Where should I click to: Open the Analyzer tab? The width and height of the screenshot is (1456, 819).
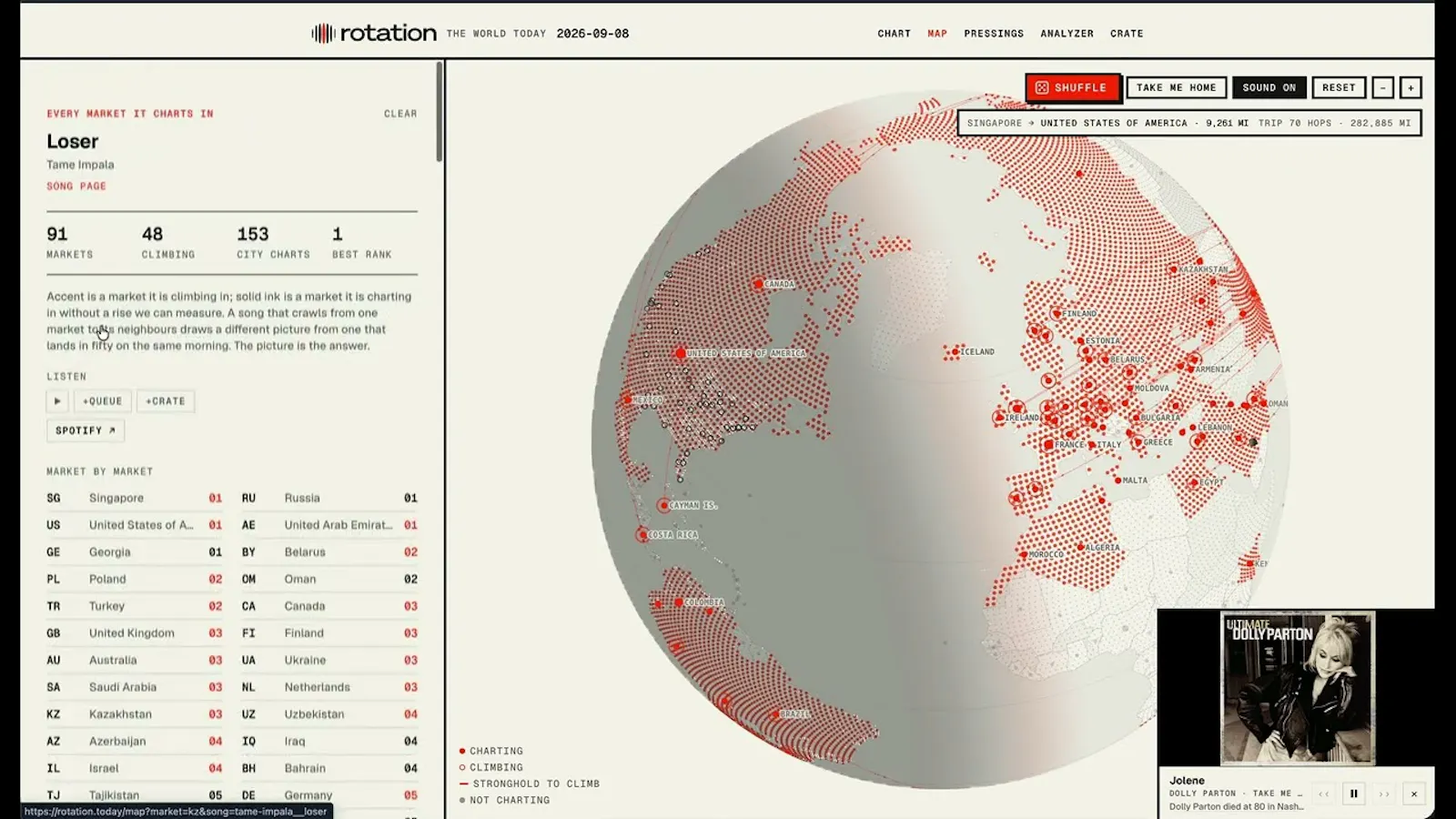point(1067,34)
